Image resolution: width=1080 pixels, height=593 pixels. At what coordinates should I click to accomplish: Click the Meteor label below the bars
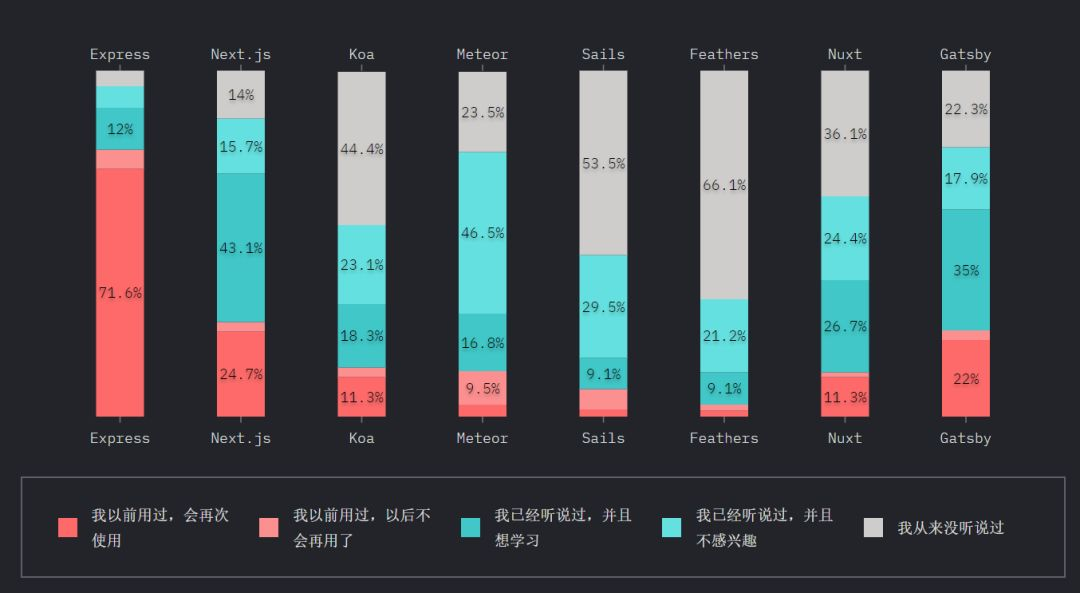(x=482, y=438)
